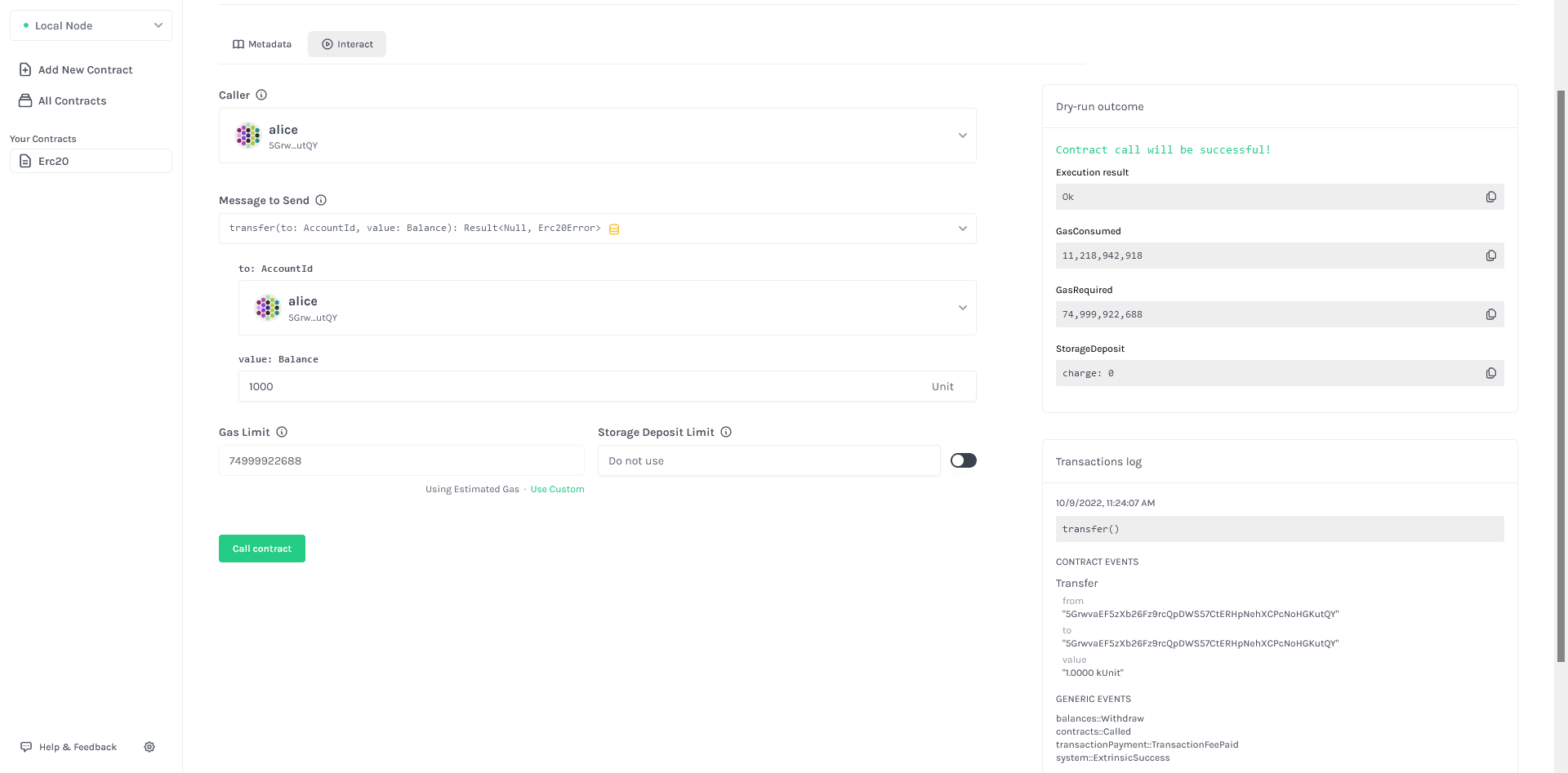Open the Message to Send dropdown
Image resolution: width=1568 pixels, height=773 pixels.
coord(963,229)
